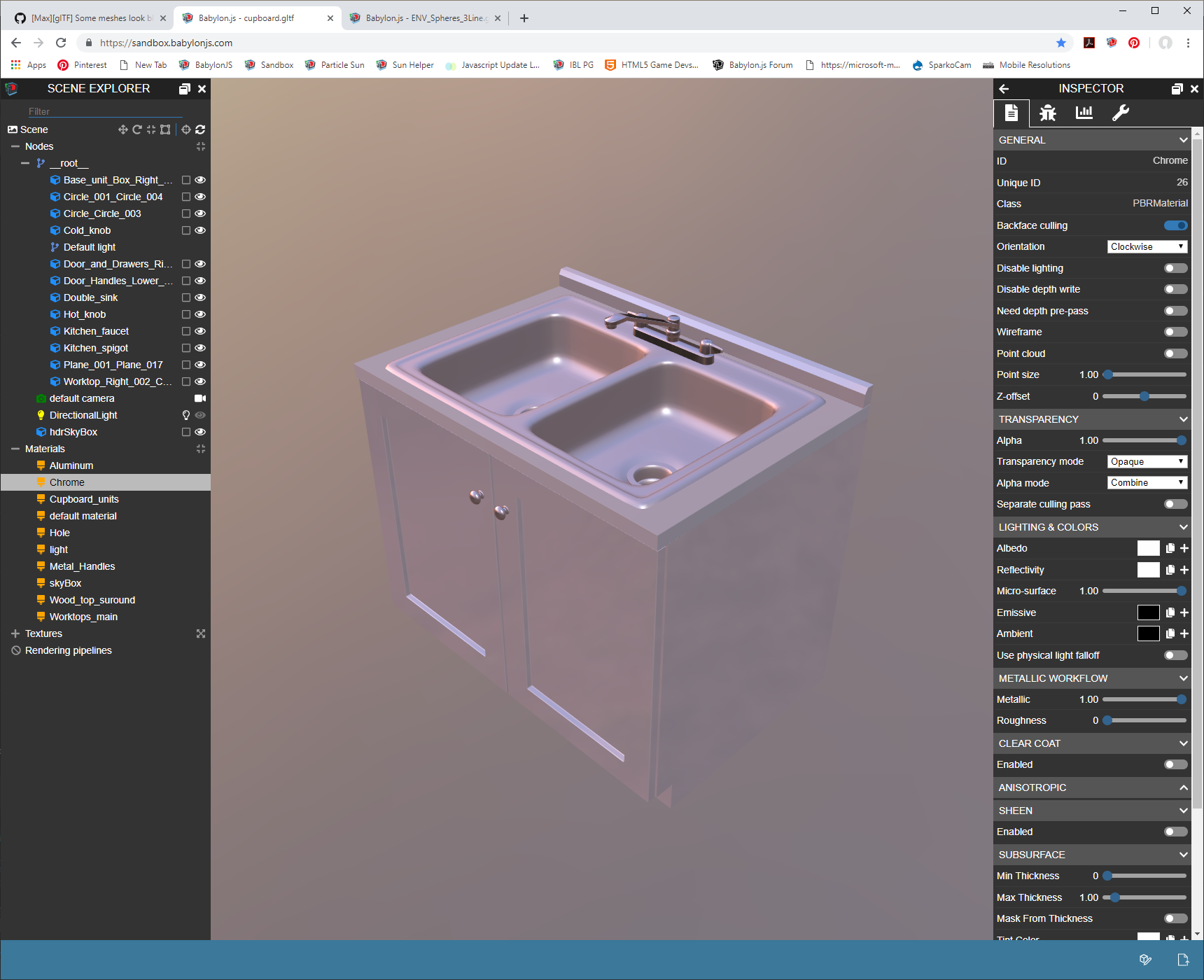The image size is (1204, 980).
Task: Select the scale gizmo icon in Scene row
Action: [151, 129]
